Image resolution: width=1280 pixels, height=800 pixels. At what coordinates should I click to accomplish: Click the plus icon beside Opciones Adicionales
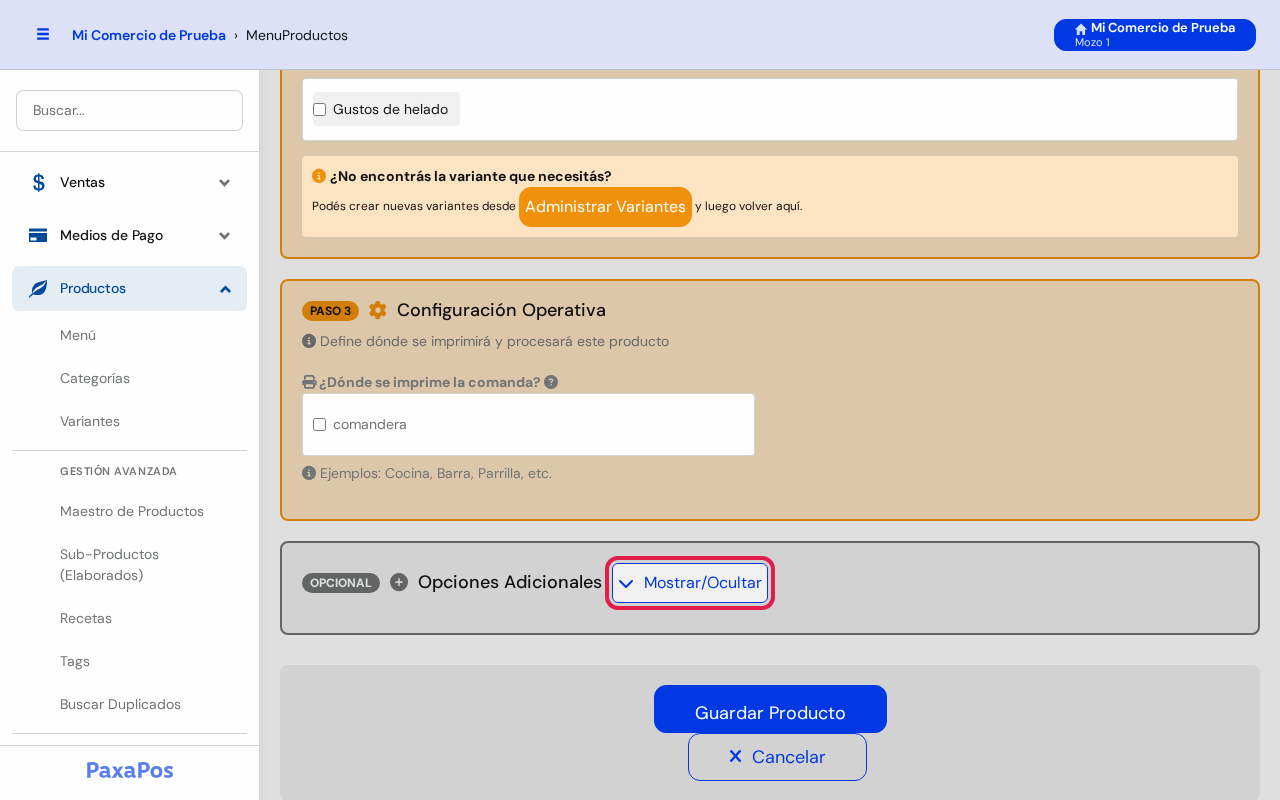tap(399, 582)
